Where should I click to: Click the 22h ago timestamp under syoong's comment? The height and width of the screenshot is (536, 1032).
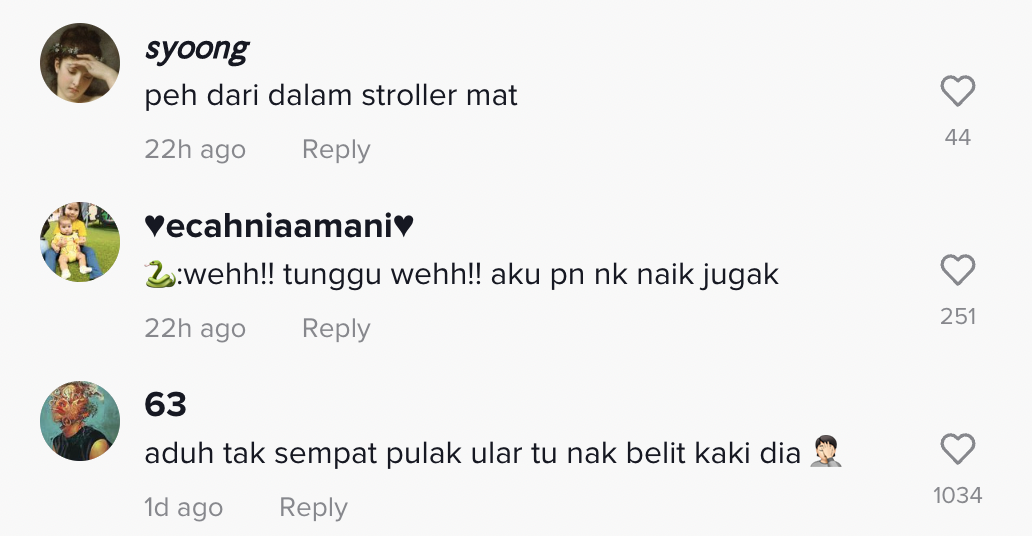(195, 149)
